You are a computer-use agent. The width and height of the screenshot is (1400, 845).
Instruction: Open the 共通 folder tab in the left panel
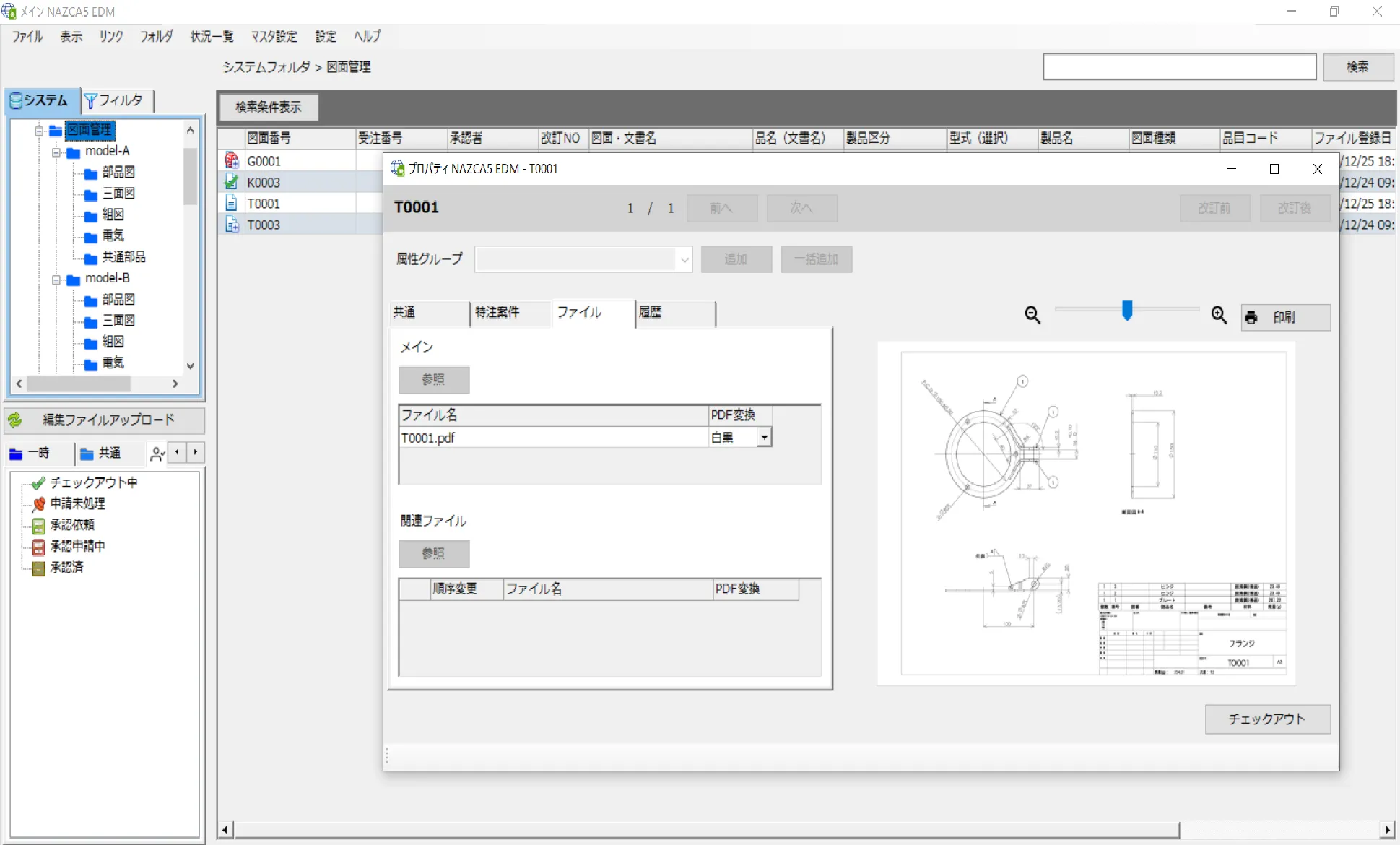(x=110, y=453)
